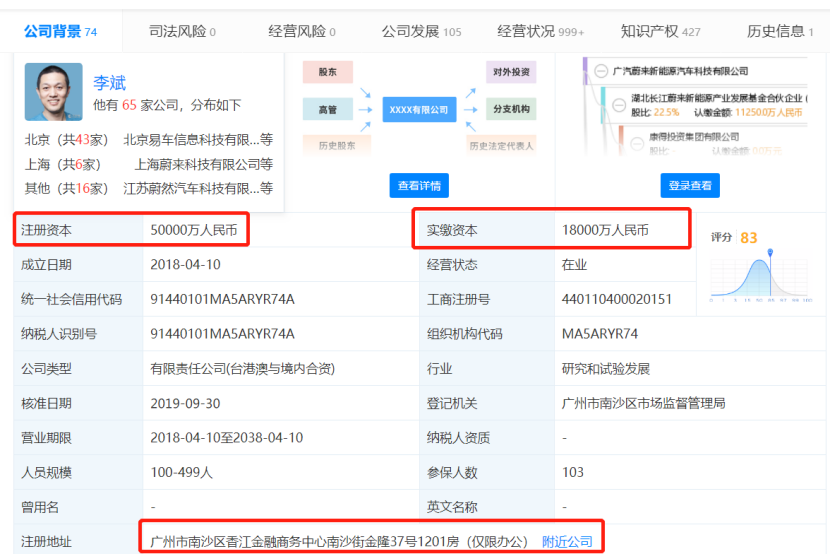This screenshot has height=554, width=831.
Task: Go to the 知识产权 tab
Action: (660, 32)
